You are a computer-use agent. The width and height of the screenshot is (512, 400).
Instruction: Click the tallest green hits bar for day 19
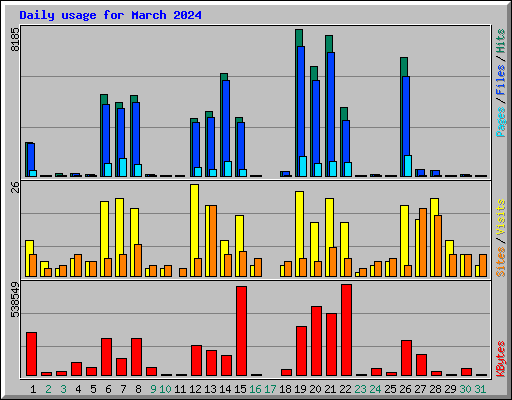299,38
